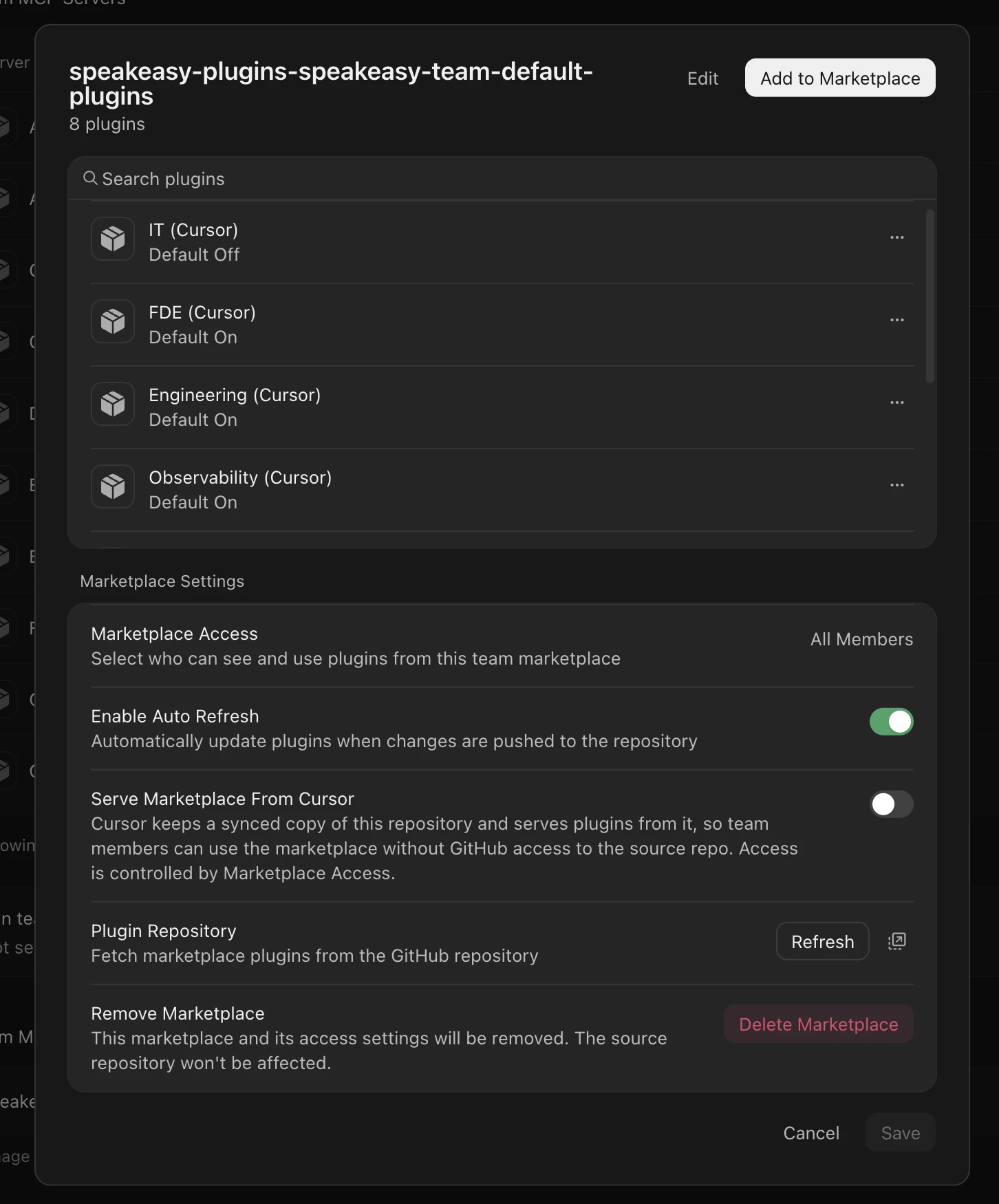Disable the Enable Auto Refresh toggle

click(x=892, y=722)
